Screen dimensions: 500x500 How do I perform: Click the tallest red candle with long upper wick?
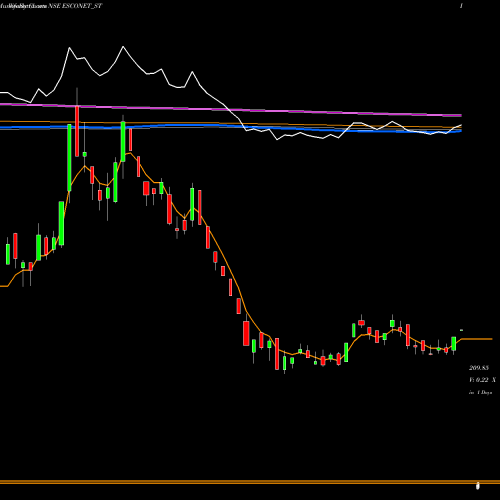77,131
